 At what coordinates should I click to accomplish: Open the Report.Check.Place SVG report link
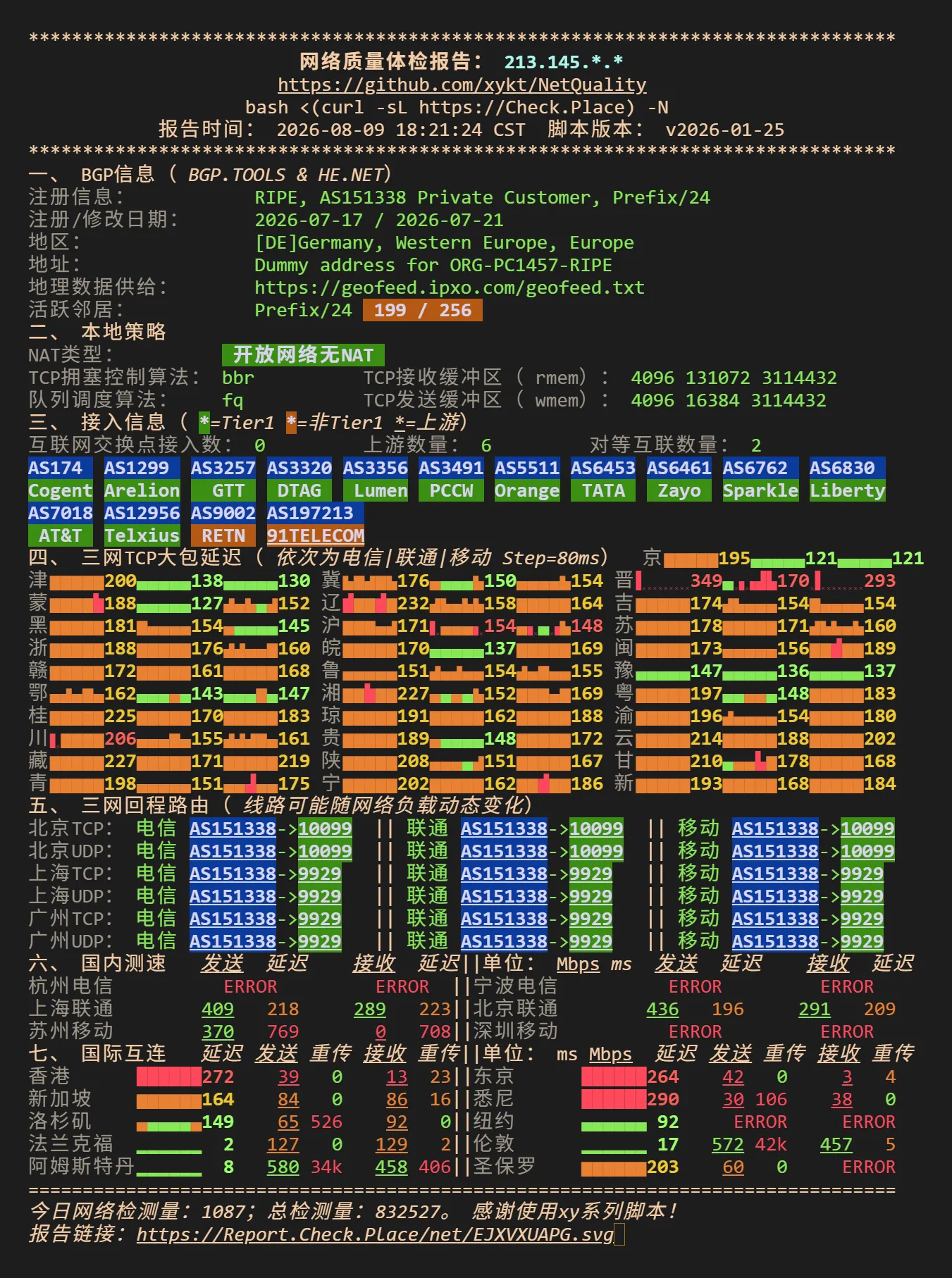(375, 1234)
